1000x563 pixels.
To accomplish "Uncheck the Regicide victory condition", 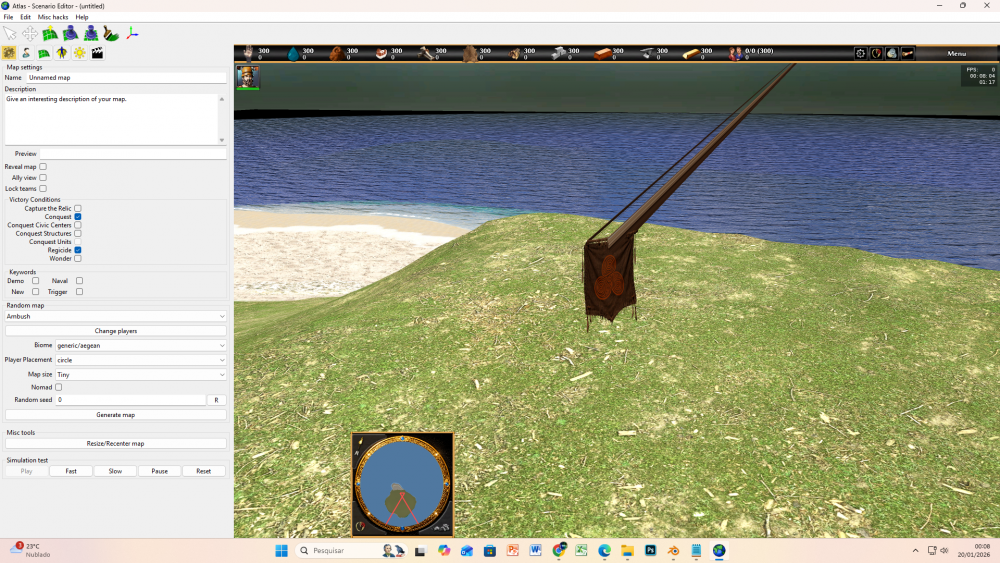I will point(78,250).
